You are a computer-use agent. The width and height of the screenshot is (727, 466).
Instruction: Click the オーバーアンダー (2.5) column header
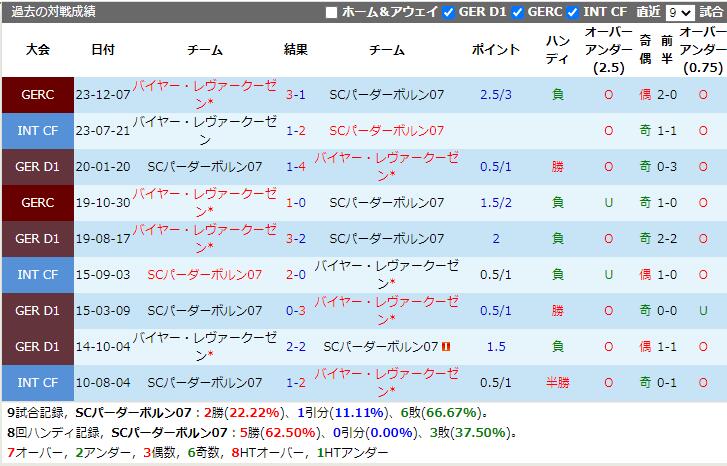click(x=608, y=50)
